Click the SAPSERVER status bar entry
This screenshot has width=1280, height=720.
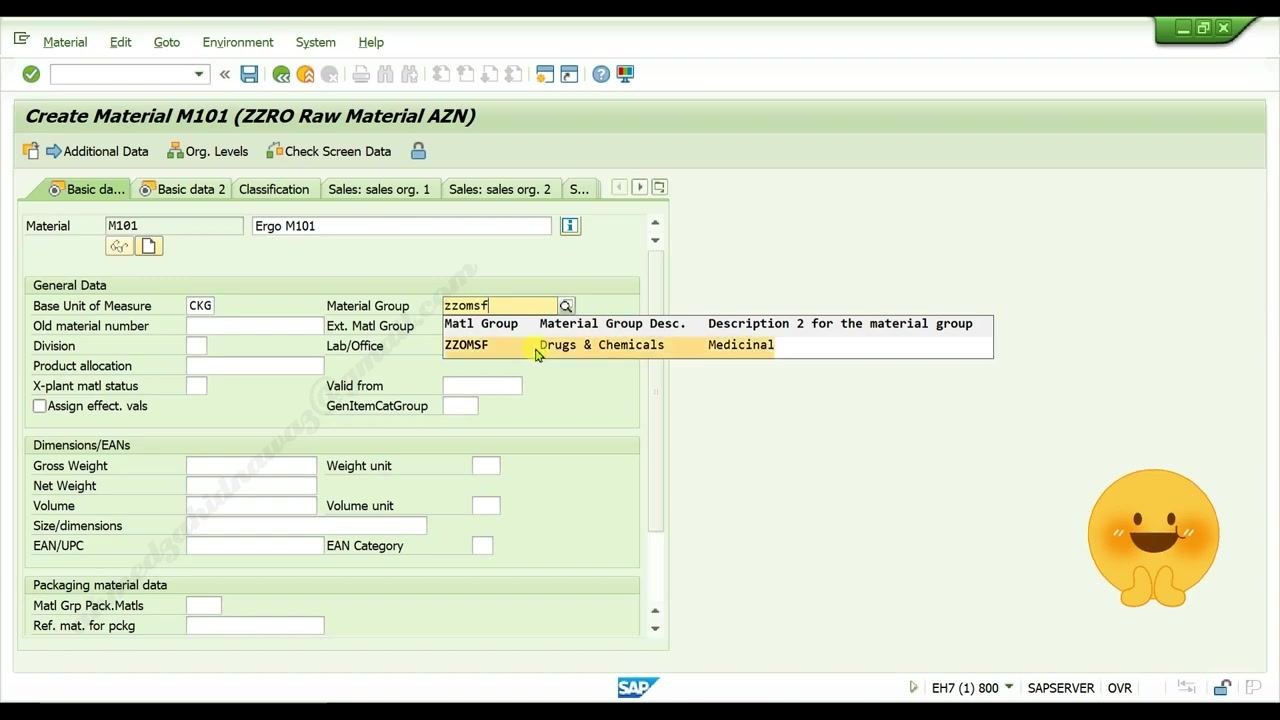1061,688
